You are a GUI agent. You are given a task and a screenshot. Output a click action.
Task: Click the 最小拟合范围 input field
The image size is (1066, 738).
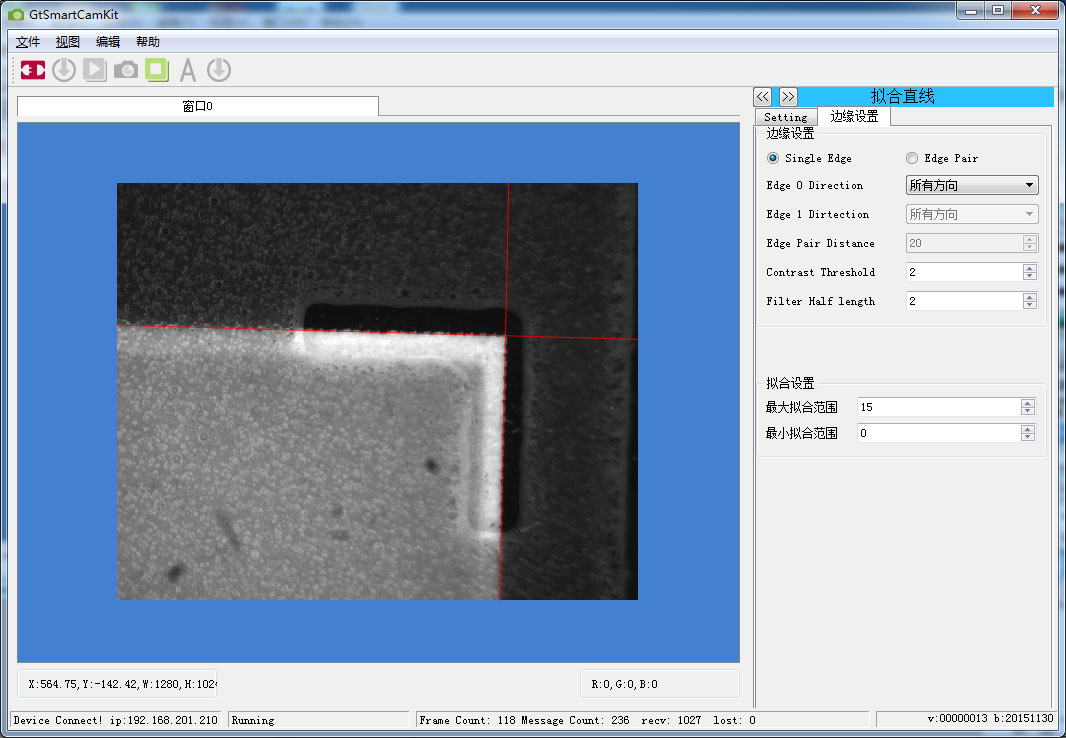(x=939, y=433)
